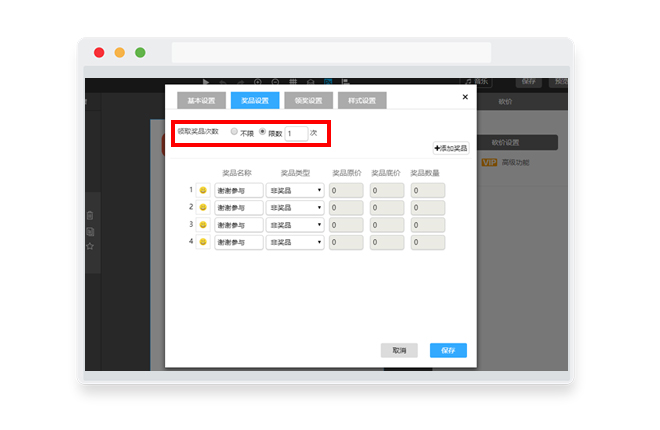Click the 领取奖品次数 label

(x=198, y=131)
